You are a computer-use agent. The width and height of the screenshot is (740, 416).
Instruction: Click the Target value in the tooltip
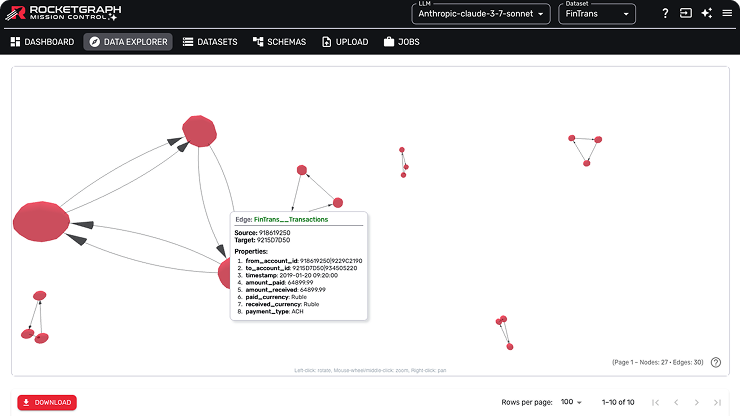(x=274, y=240)
